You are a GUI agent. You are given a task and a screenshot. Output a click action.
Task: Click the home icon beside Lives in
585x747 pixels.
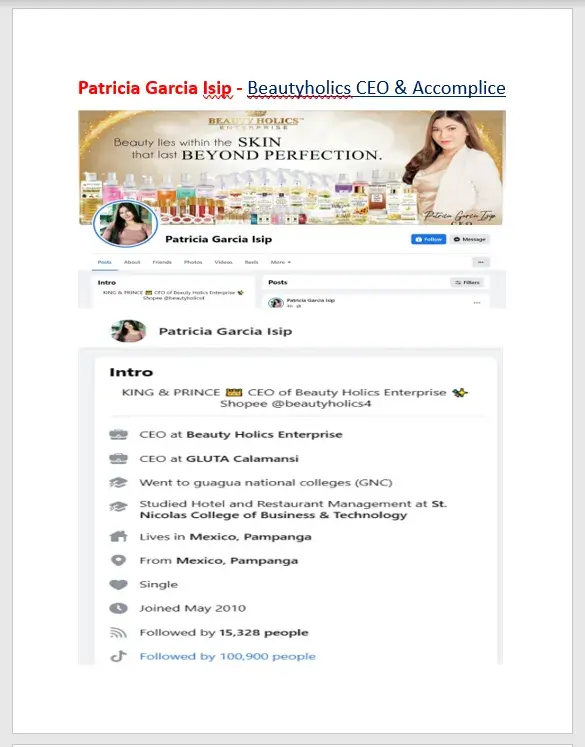(118, 536)
